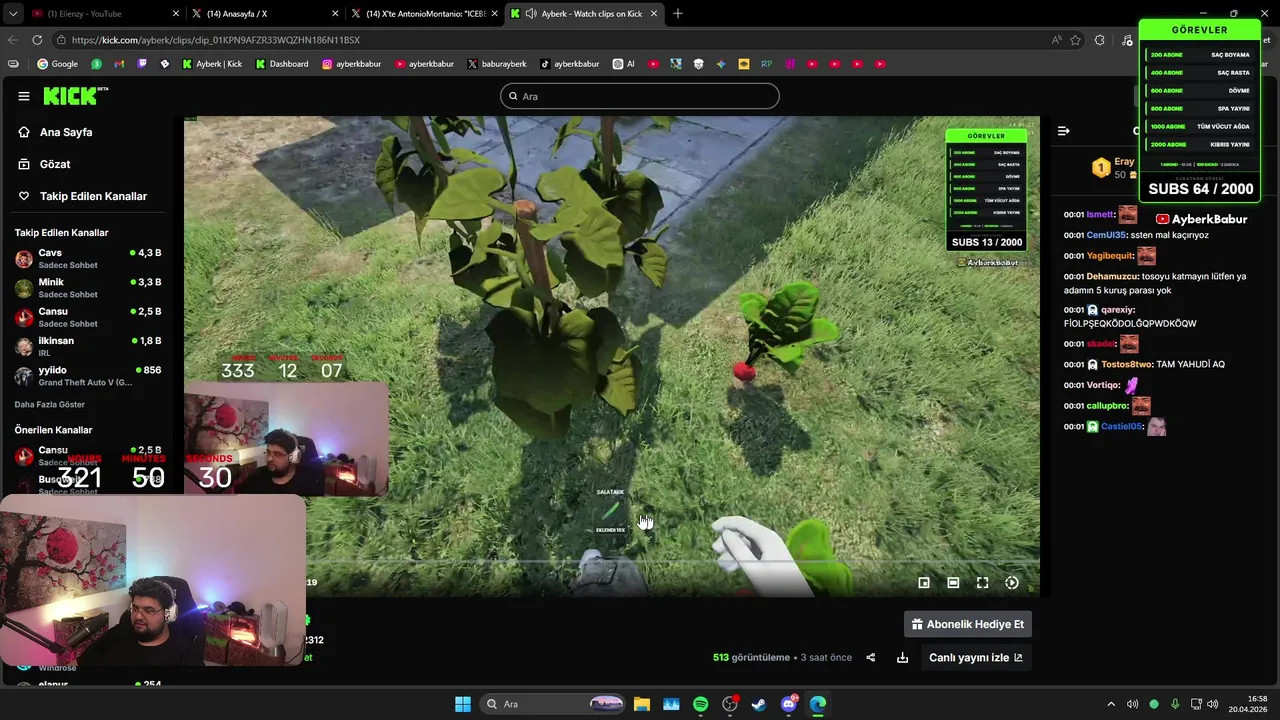Open Minik channel in followed list
Screen dimensions: 1280x720
[88, 288]
